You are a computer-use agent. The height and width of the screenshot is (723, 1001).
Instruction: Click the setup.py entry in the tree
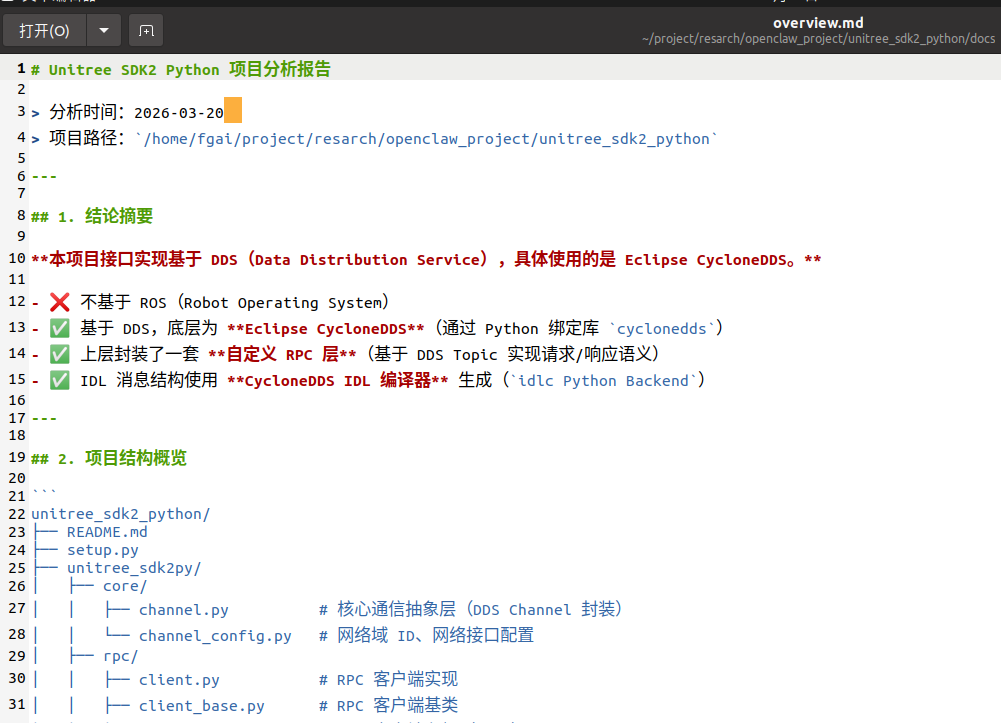[x=103, y=549]
